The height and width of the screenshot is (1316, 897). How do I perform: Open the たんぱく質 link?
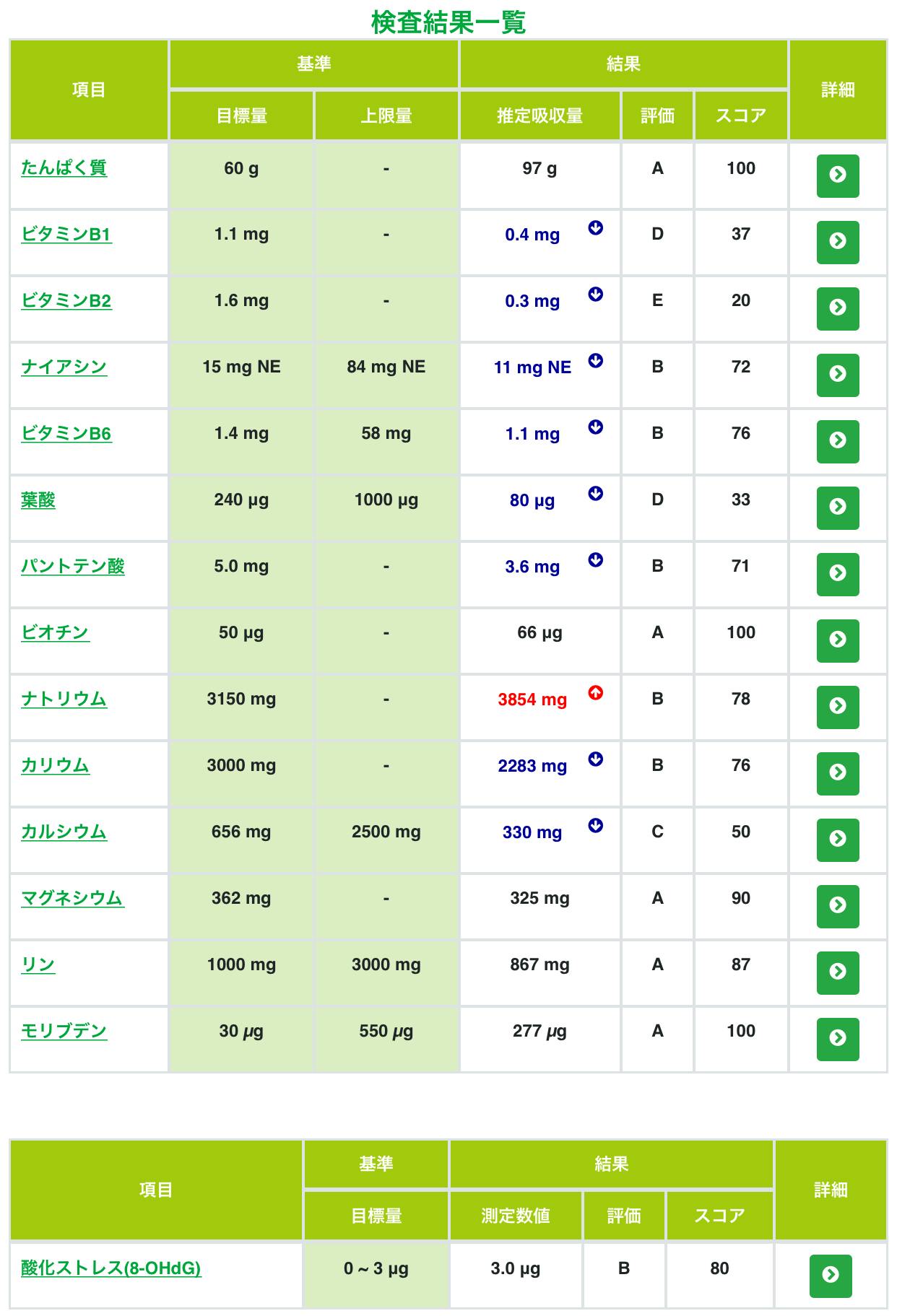64,168
